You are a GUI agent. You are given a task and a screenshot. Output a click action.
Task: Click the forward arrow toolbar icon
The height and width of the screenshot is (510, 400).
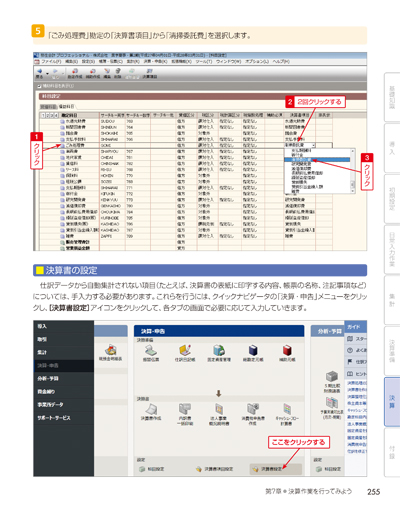click(55, 73)
